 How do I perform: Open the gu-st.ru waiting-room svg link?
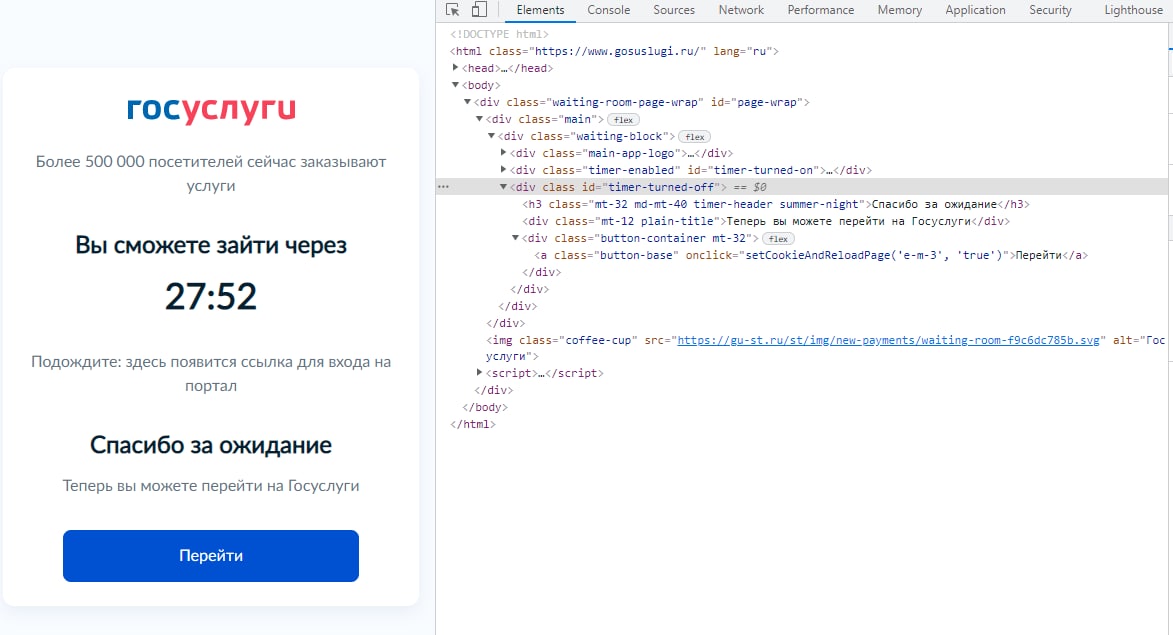[888, 340]
